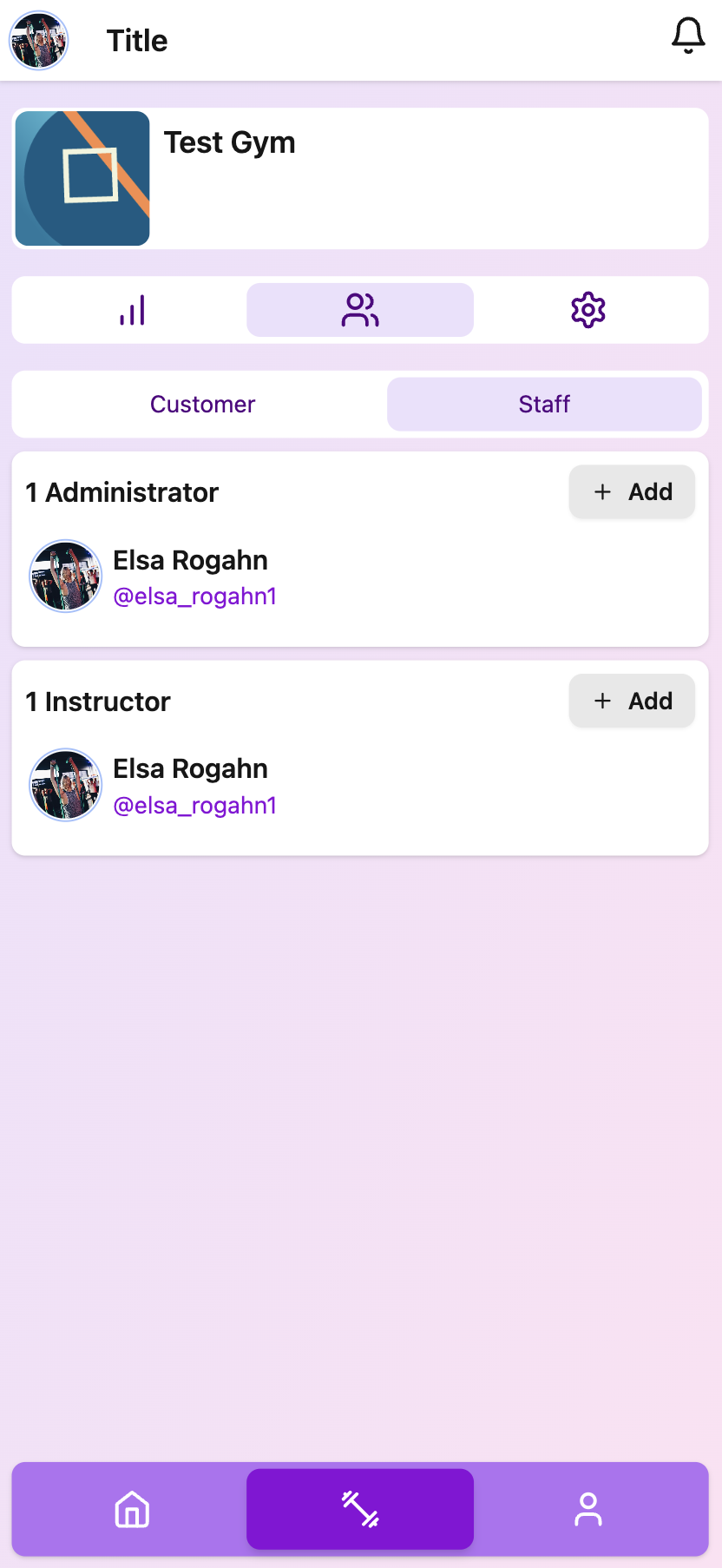The image size is (722, 1568).
Task: Select Elsa Rogahn name in Instructor list
Action: [190, 769]
